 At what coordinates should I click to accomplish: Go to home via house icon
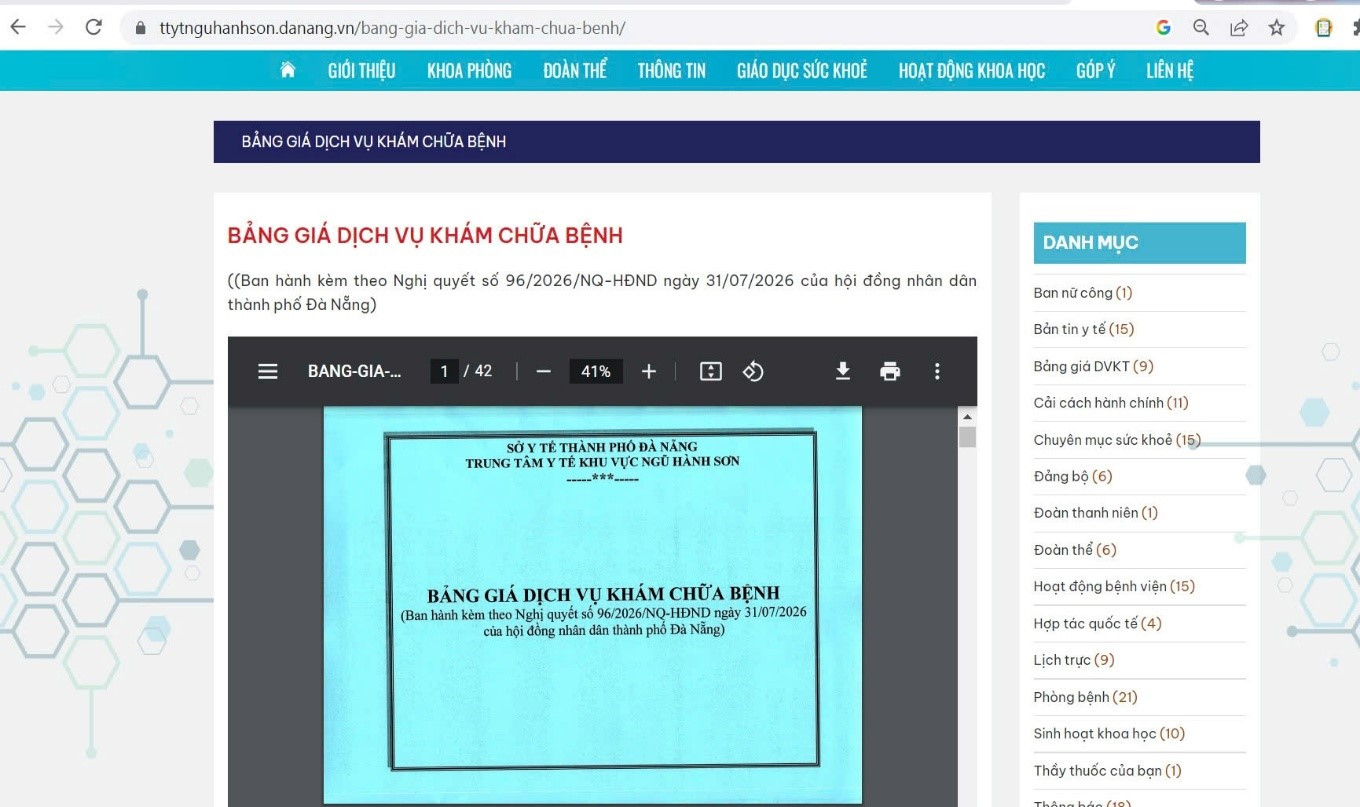(x=288, y=70)
